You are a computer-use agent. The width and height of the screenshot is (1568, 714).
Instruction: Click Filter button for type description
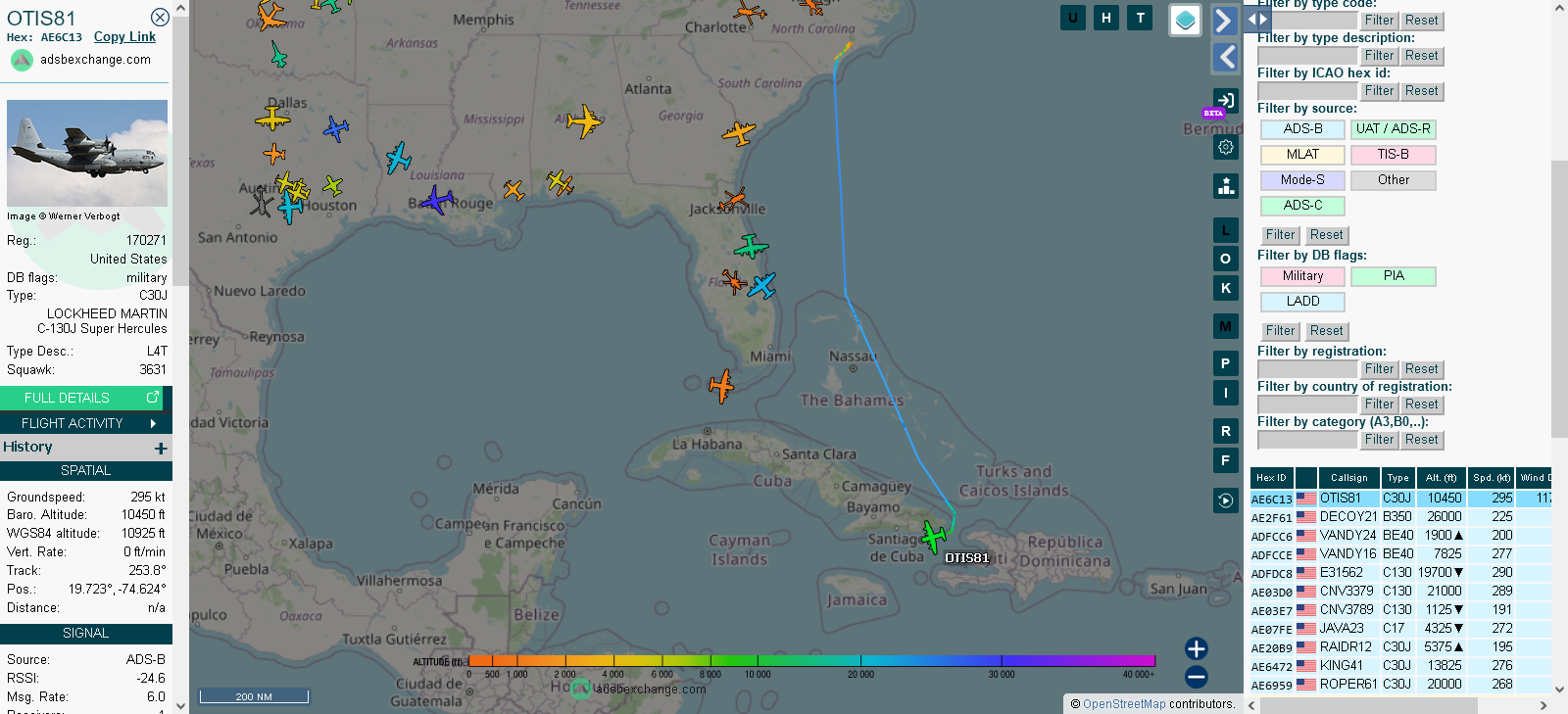[1379, 56]
